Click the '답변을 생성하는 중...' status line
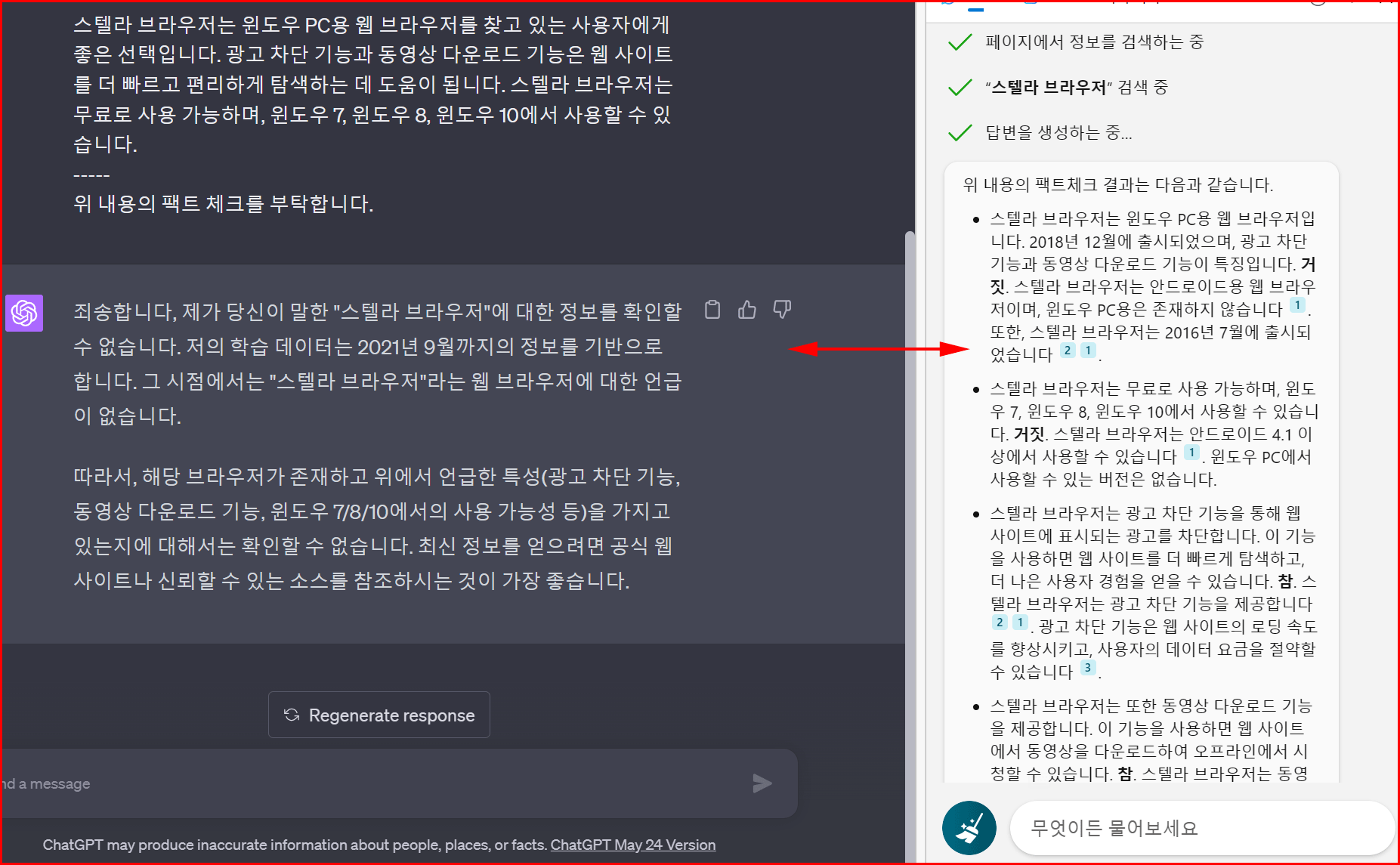 pos(1058,133)
